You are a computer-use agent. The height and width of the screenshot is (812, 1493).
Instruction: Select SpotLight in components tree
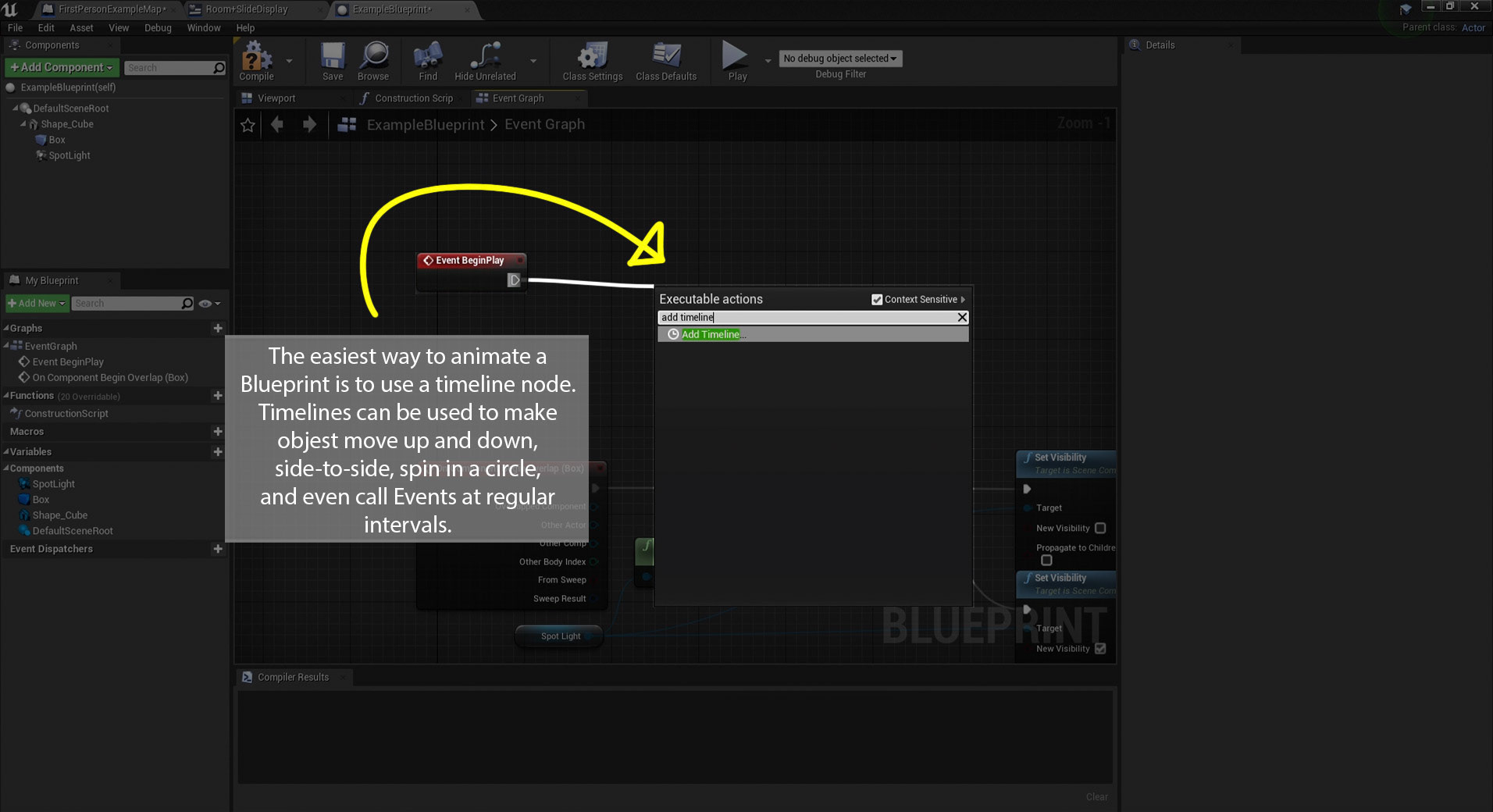[x=69, y=155]
